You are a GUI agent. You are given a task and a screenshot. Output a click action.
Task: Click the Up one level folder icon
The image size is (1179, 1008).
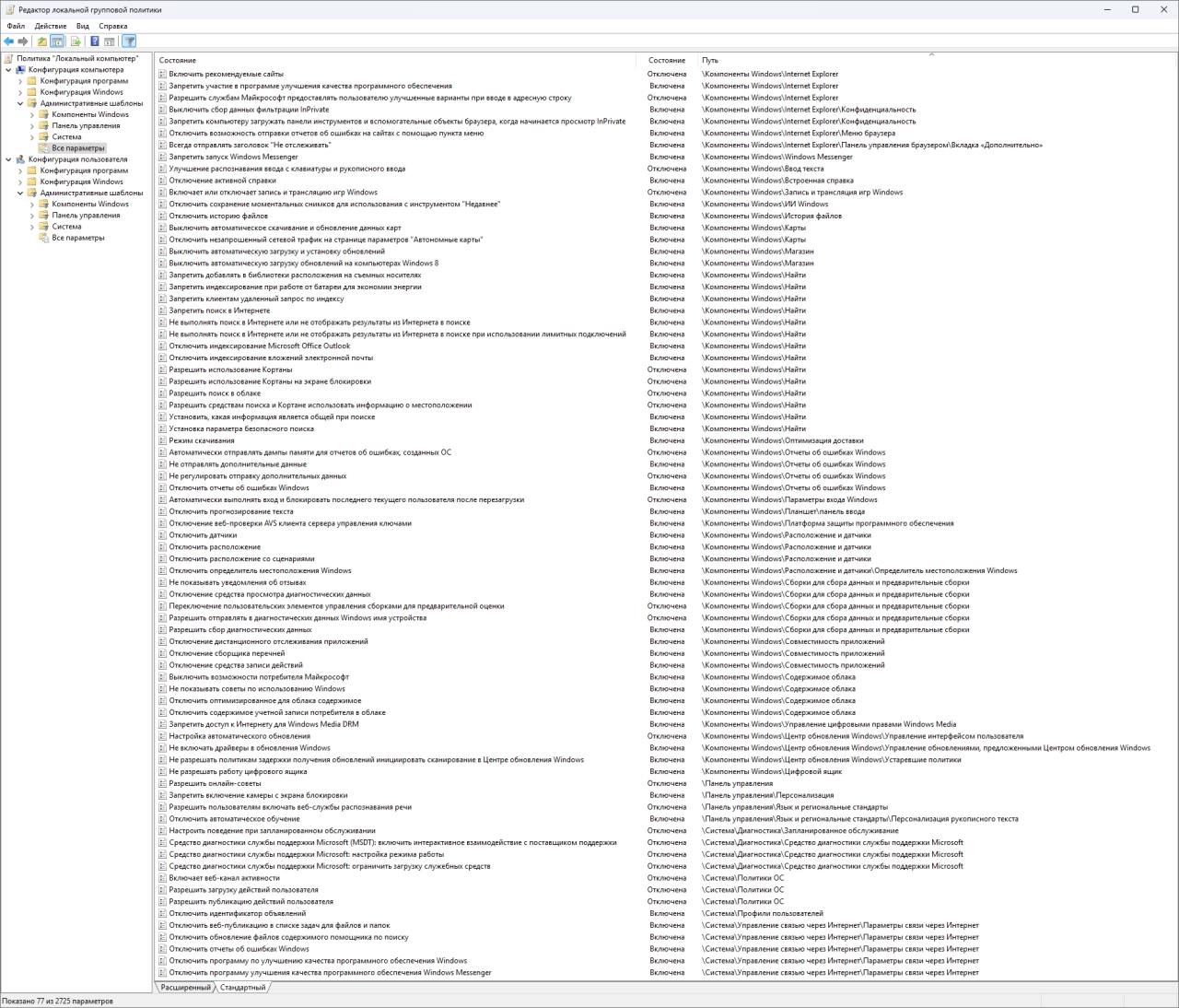(42, 41)
